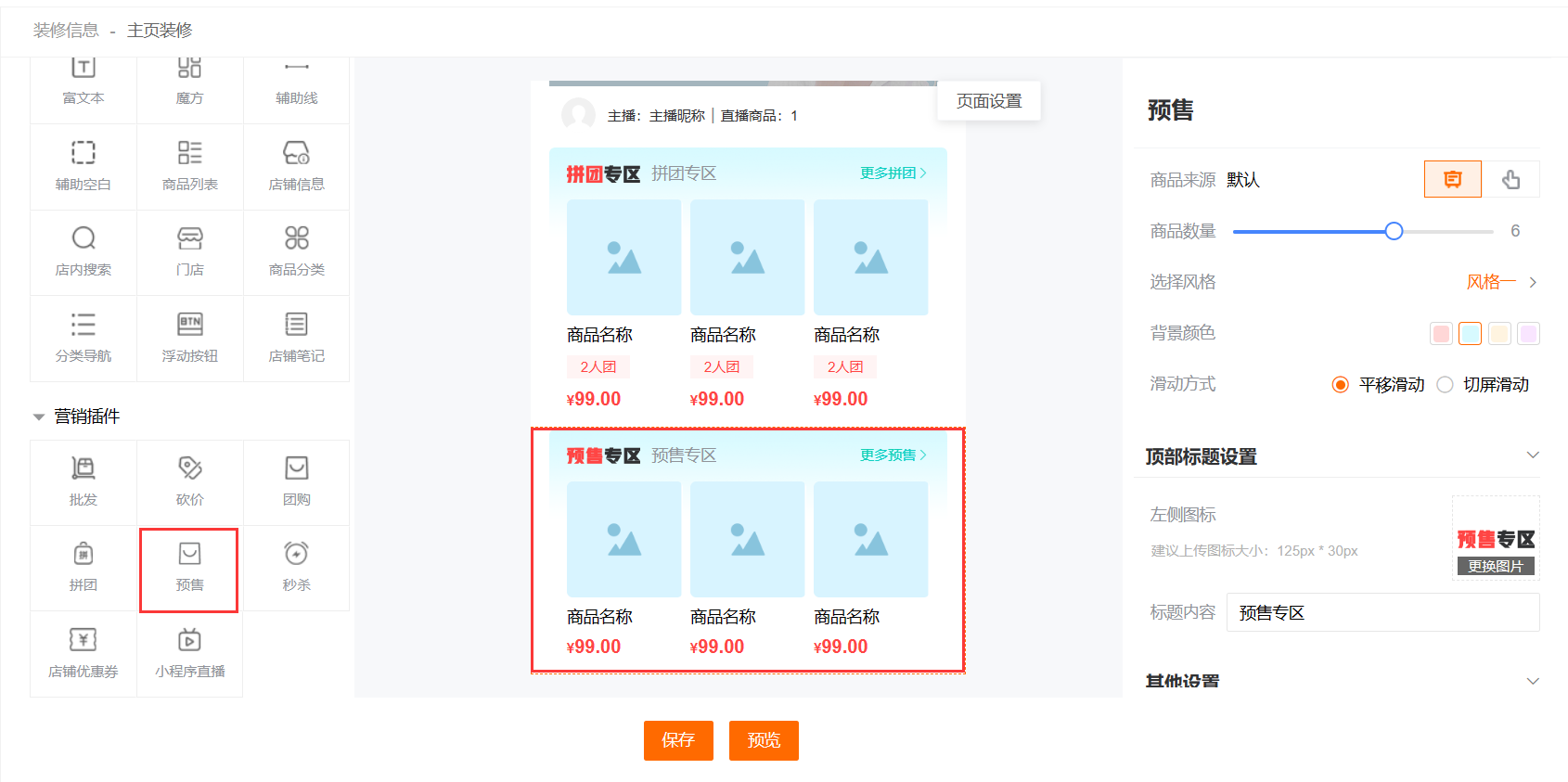This screenshot has width=1568, height=782.
Task: Insert the 拼团 group-buy plugin
Action: (x=84, y=568)
